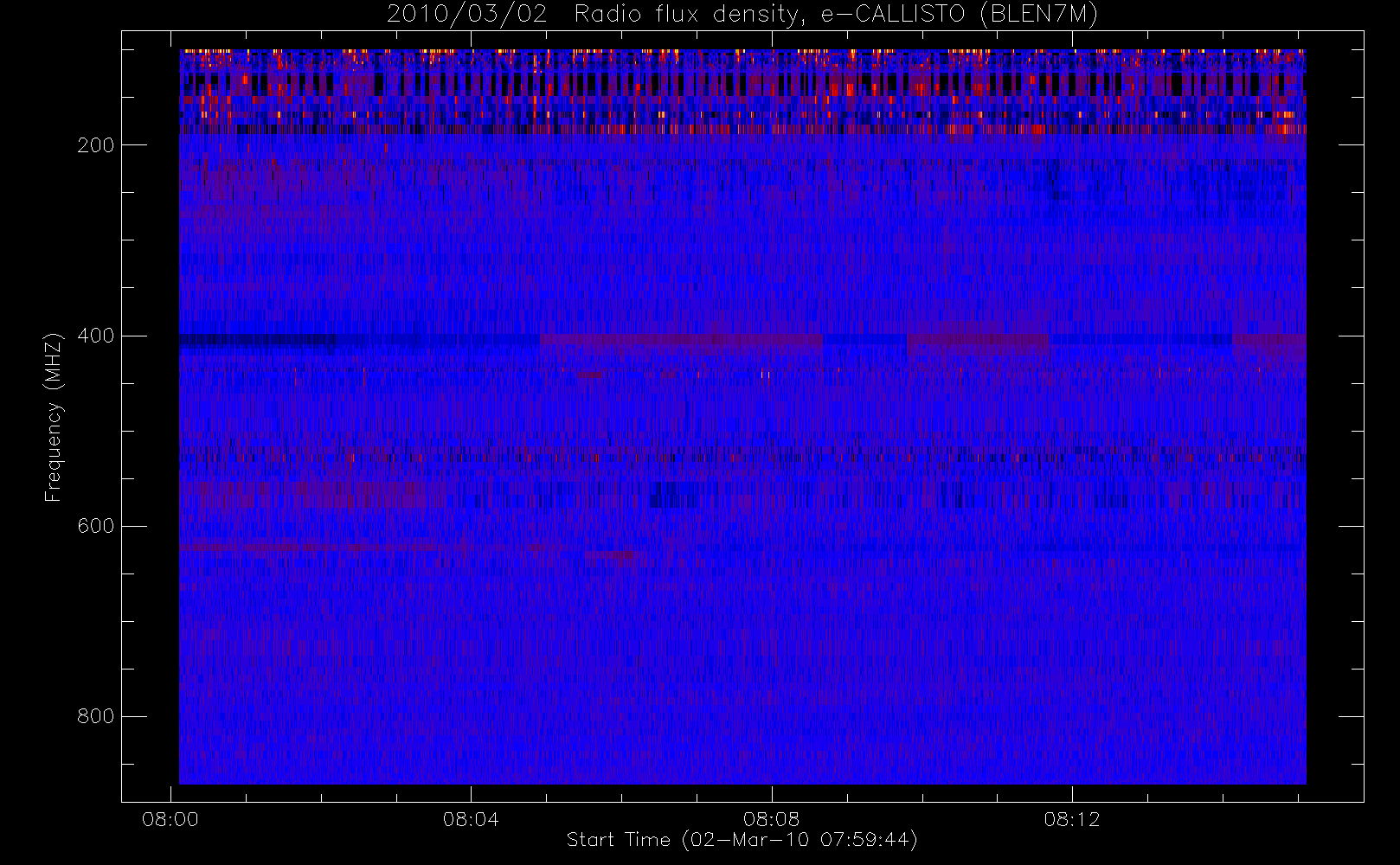The image size is (1400, 865).
Task: Select the 400 frequency tick label
Action: click(x=95, y=336)
